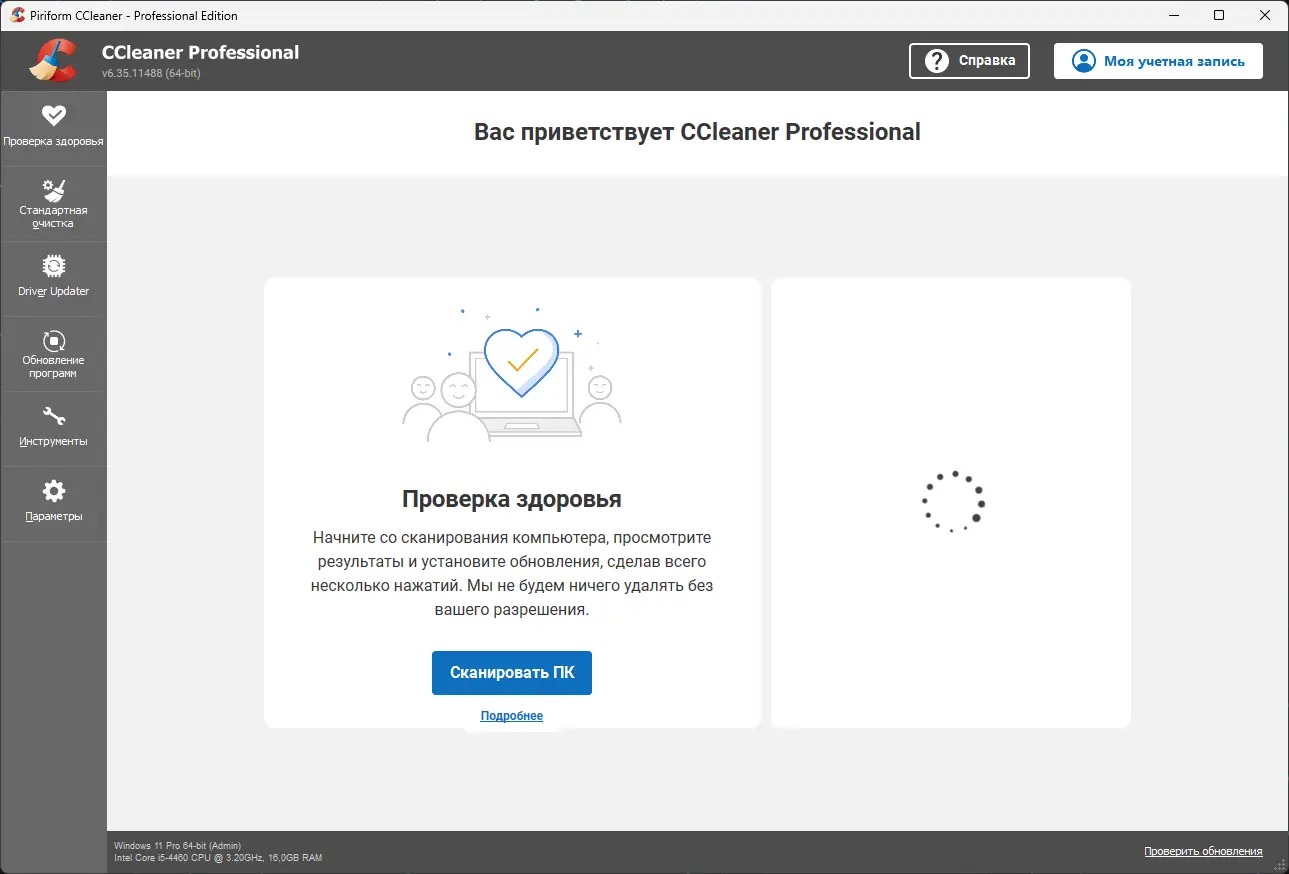This screenshot has width=1289, height=874.
Task: Click the question mark icon beside Справка
Action: point(937,61)
